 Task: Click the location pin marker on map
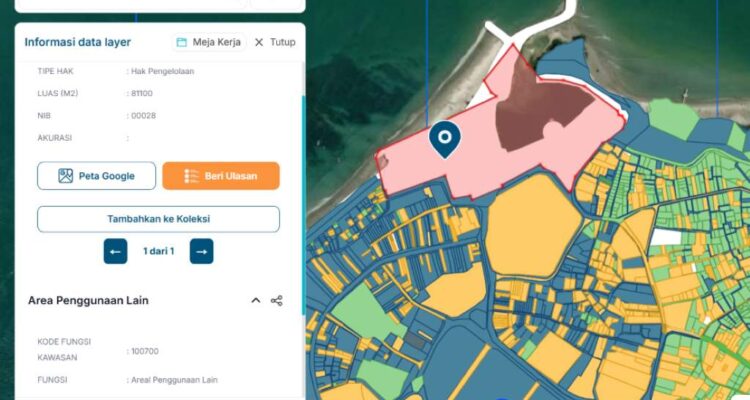[x=445, y=140]
